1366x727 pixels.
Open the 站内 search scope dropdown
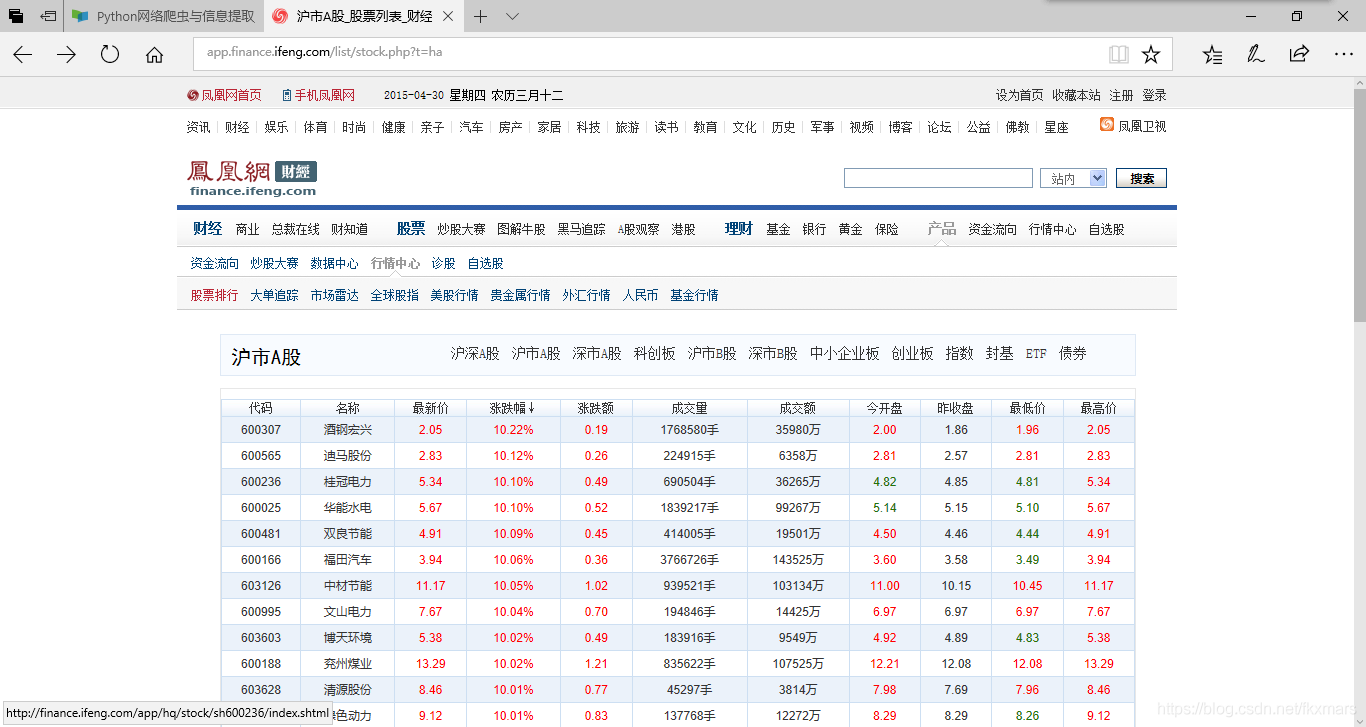(x=1073, y=178)
